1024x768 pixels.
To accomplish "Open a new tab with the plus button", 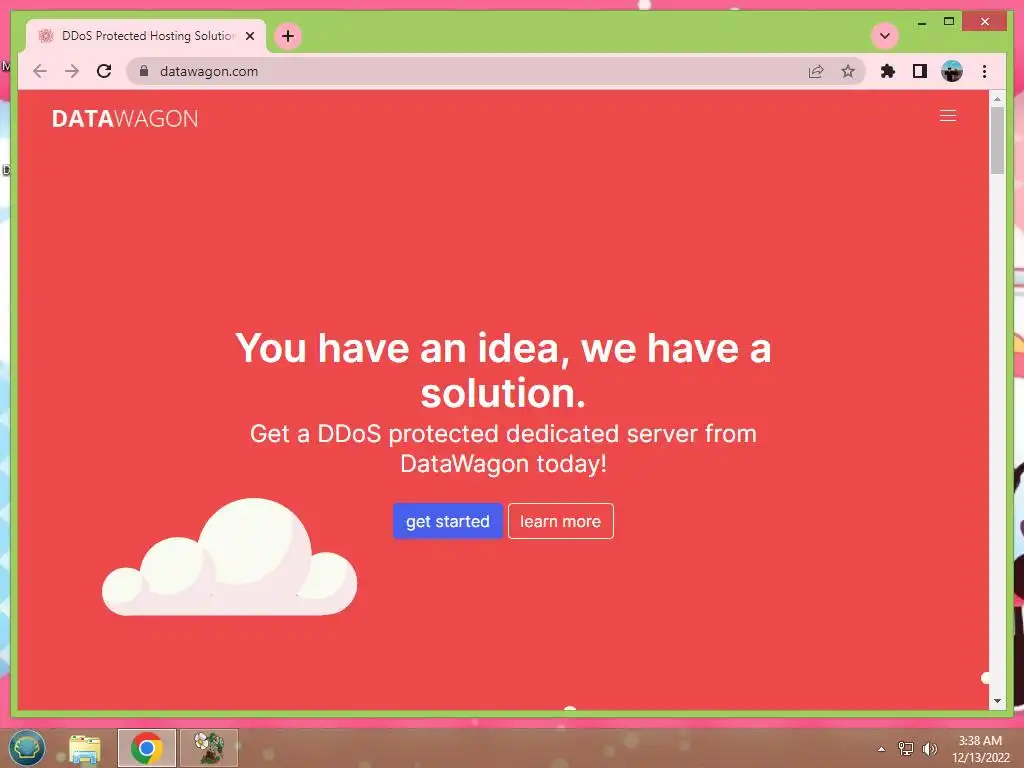I will pyautogui.click(x=288, y=36).
